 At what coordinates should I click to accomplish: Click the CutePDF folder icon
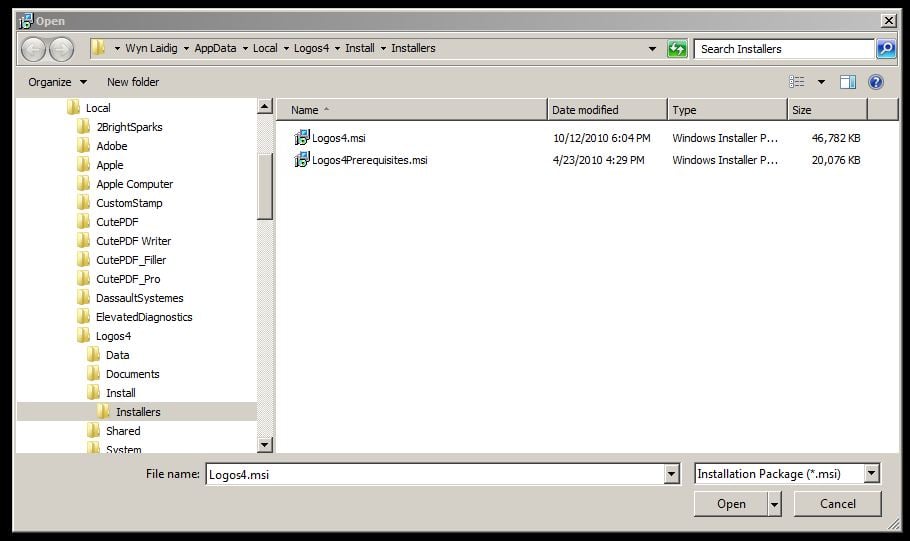tap(84, 222)
